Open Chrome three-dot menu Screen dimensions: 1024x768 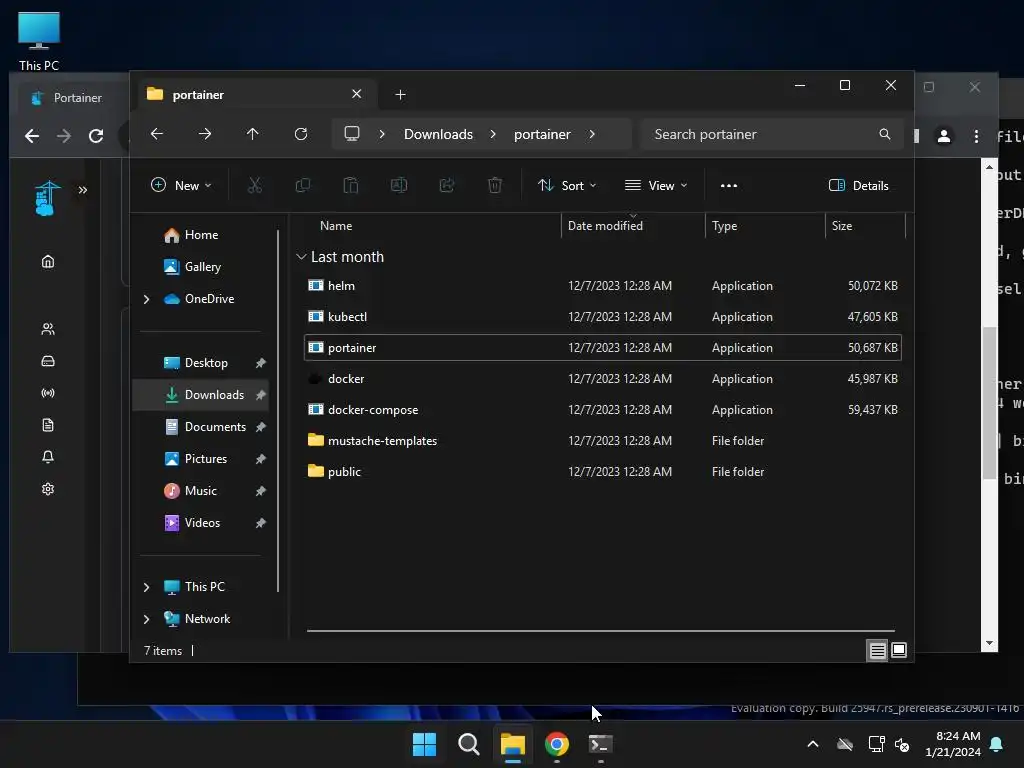tap(976, 136)
